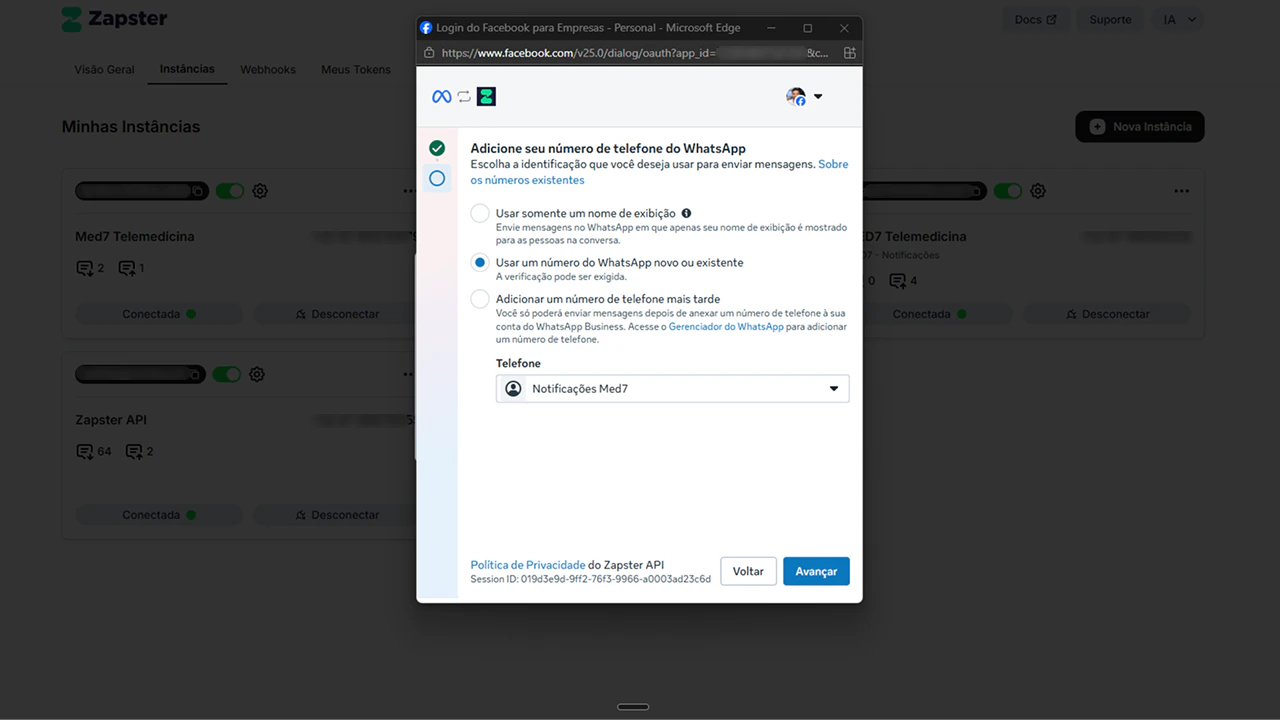Click the Conectada status on the Zapster API card
1280x720 pixels.
(159, 515)
